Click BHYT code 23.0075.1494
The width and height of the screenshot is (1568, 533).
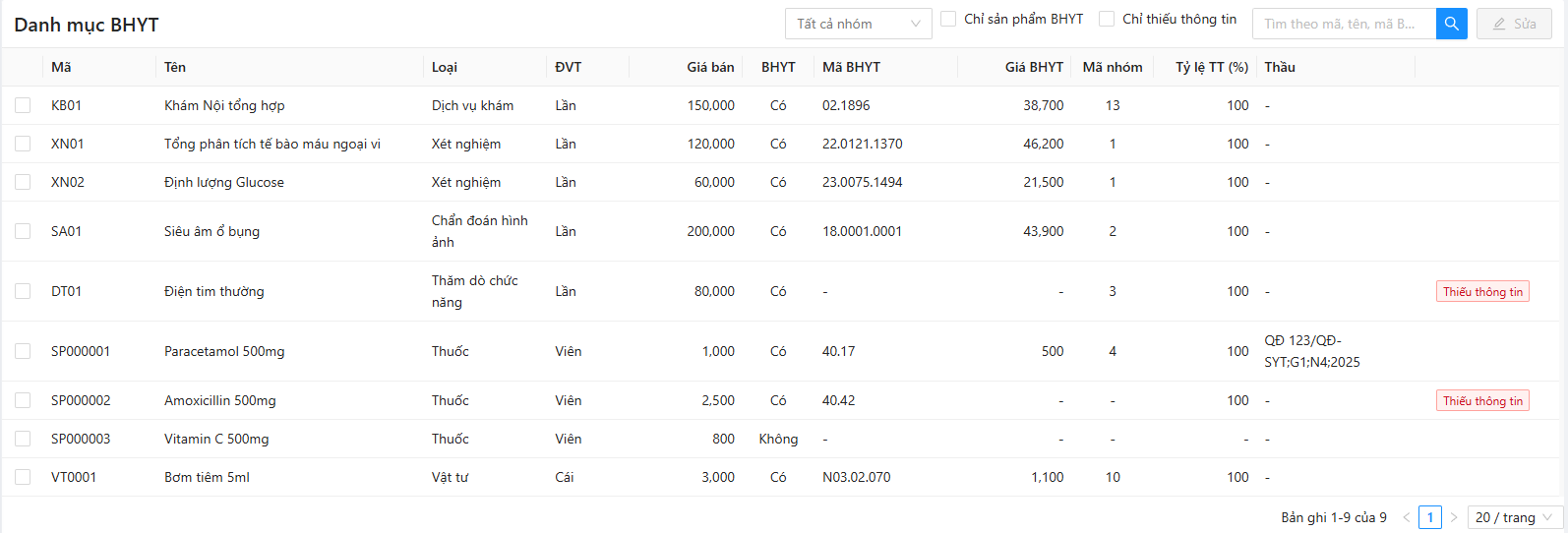(863, 182)
